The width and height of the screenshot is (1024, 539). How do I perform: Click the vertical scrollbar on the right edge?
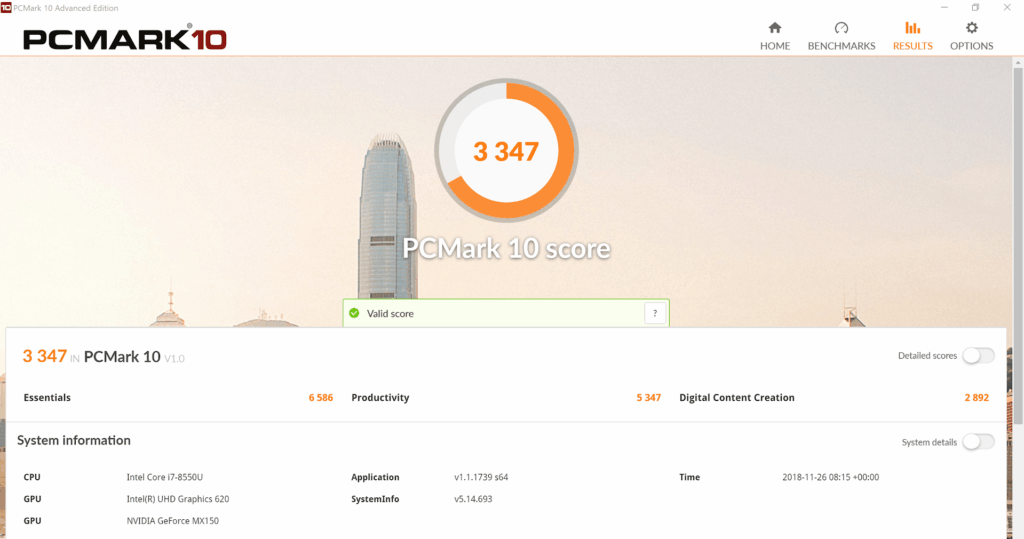pos(1018,200)
